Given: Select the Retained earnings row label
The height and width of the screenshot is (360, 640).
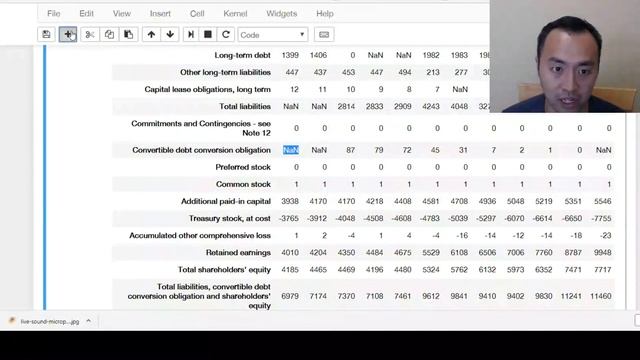Looking at the screenshot, I should point(238,253).
